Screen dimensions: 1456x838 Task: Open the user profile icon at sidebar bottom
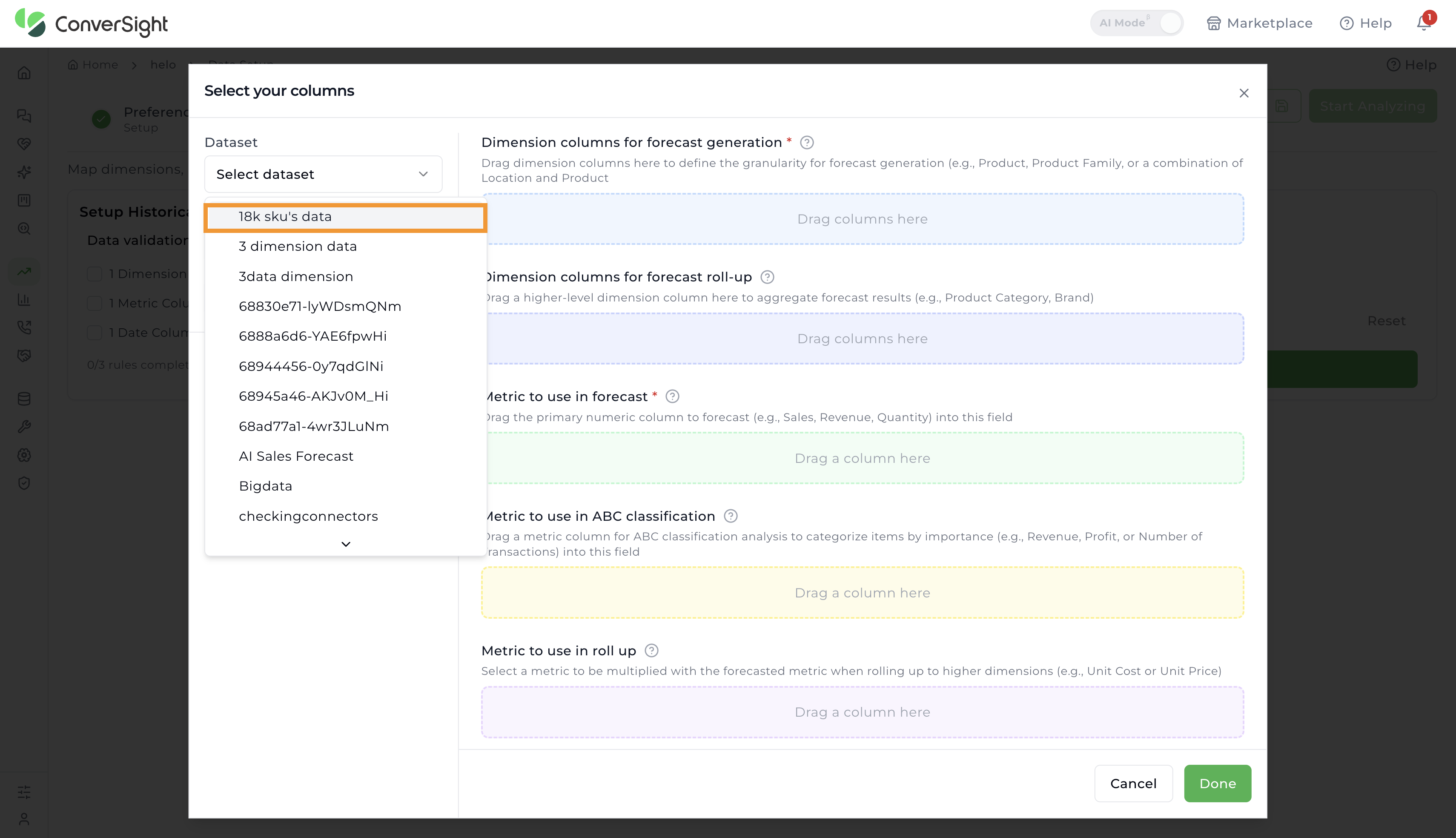23,818
